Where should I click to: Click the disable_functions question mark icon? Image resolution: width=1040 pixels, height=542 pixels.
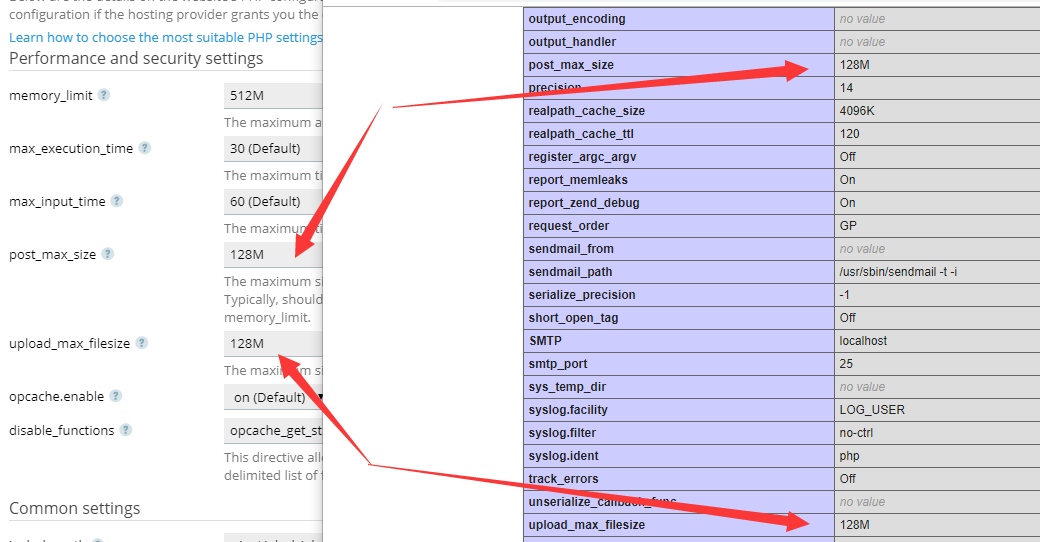[126, 430]
